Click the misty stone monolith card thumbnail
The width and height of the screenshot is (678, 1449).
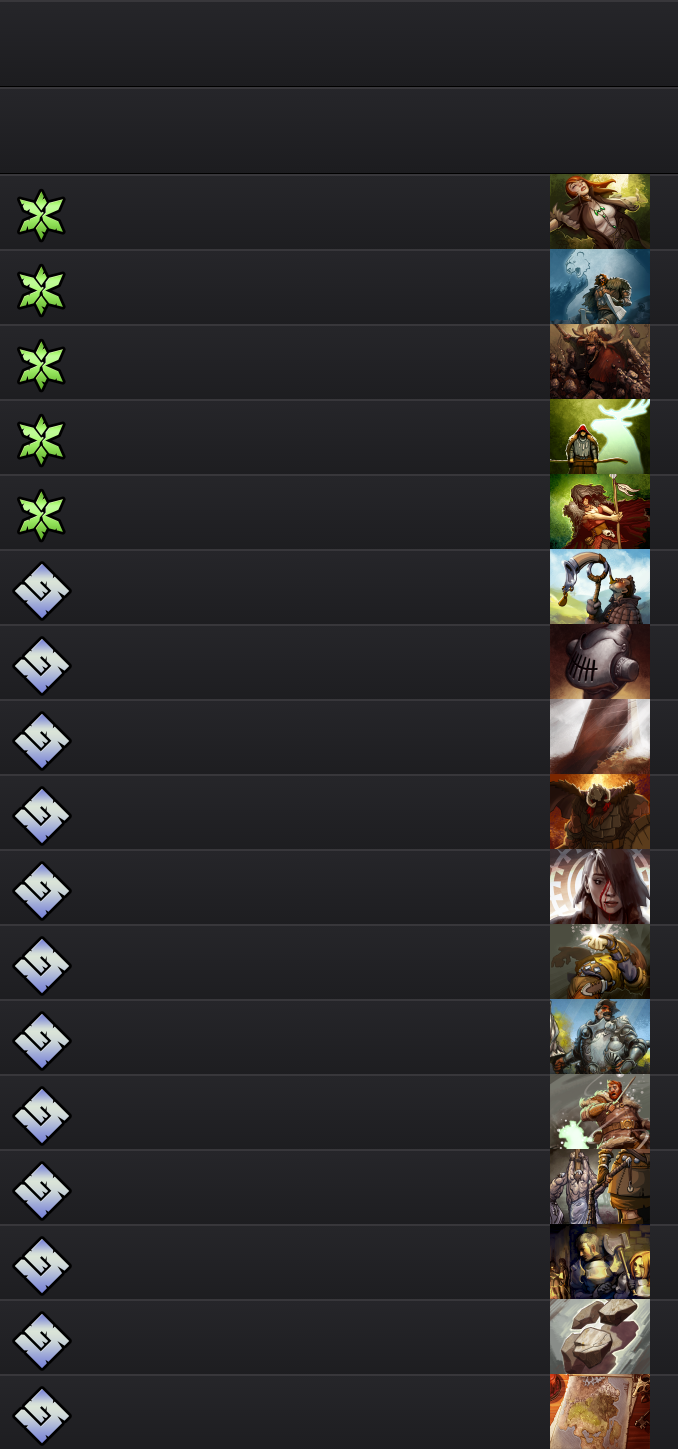pos(600,737)
